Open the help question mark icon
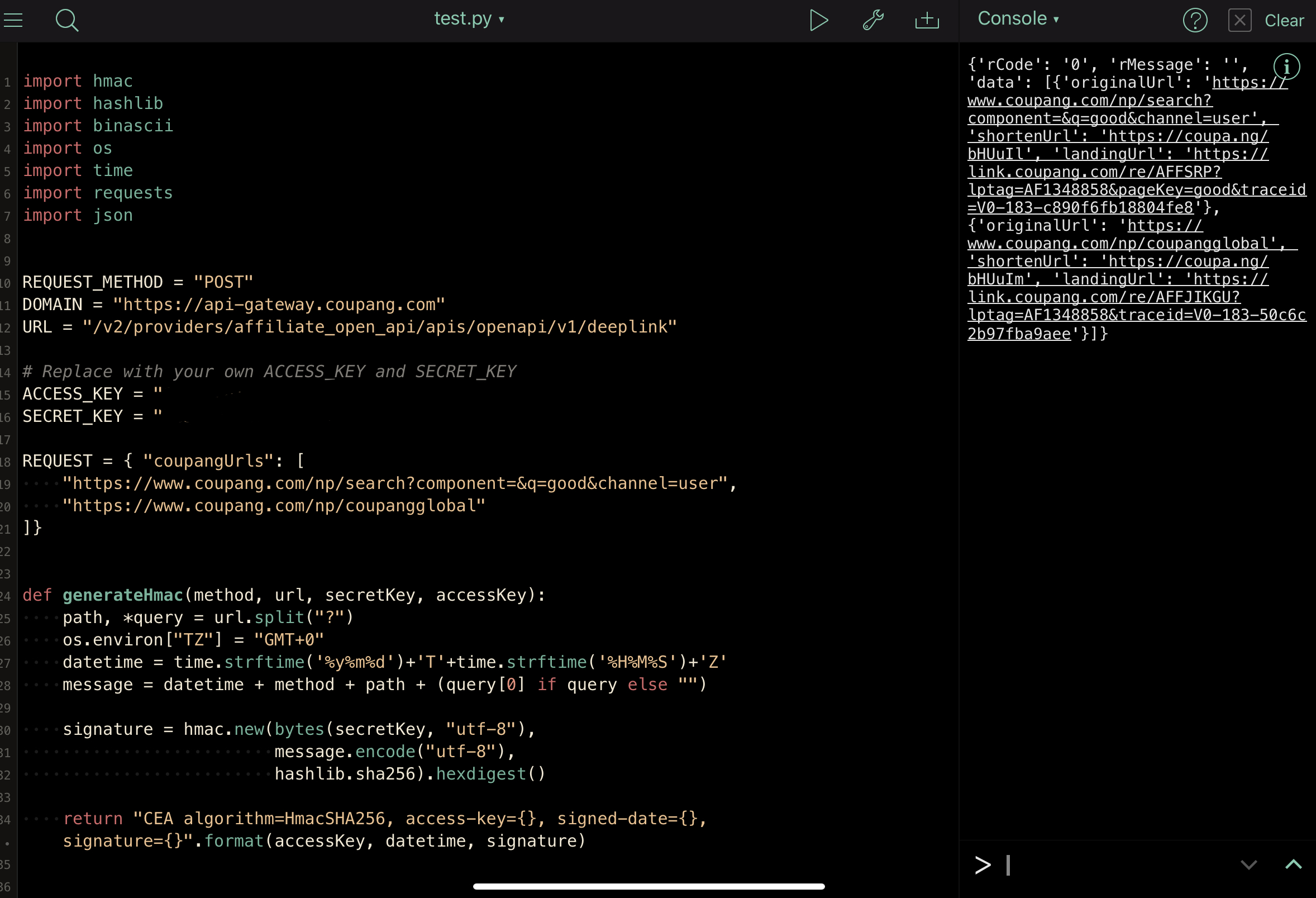 pos(1195,21)
